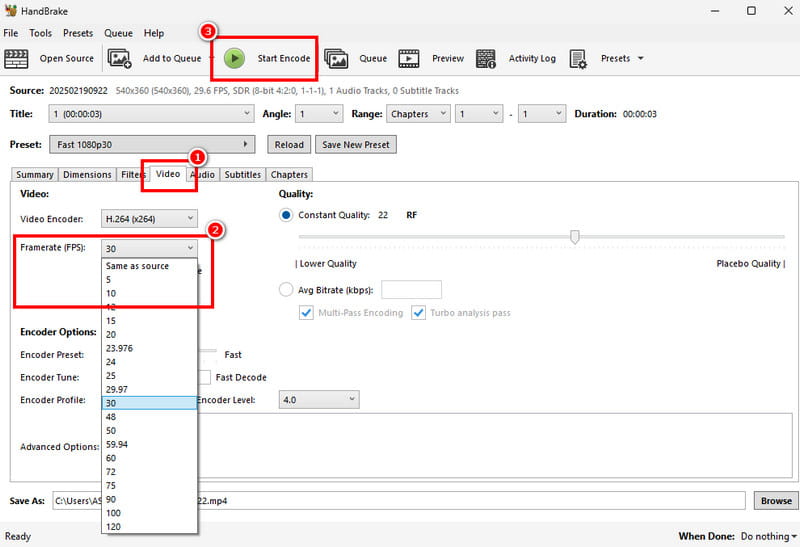Click the Preview label in toolbar

tap(448, 58)
